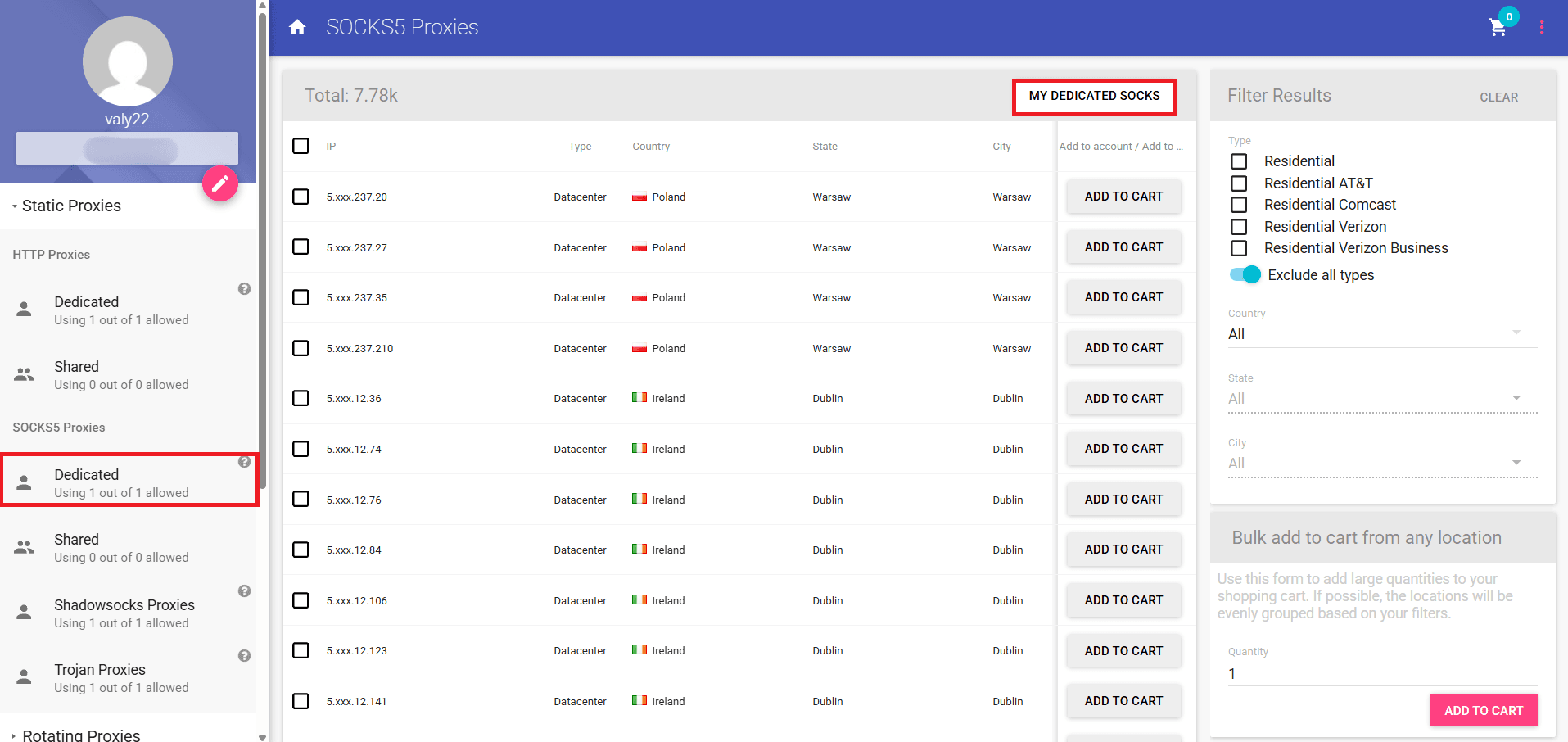The width and height of the screenshot is (1568, 742).
Task: Click the home icon in header
Action: point(297,27)
